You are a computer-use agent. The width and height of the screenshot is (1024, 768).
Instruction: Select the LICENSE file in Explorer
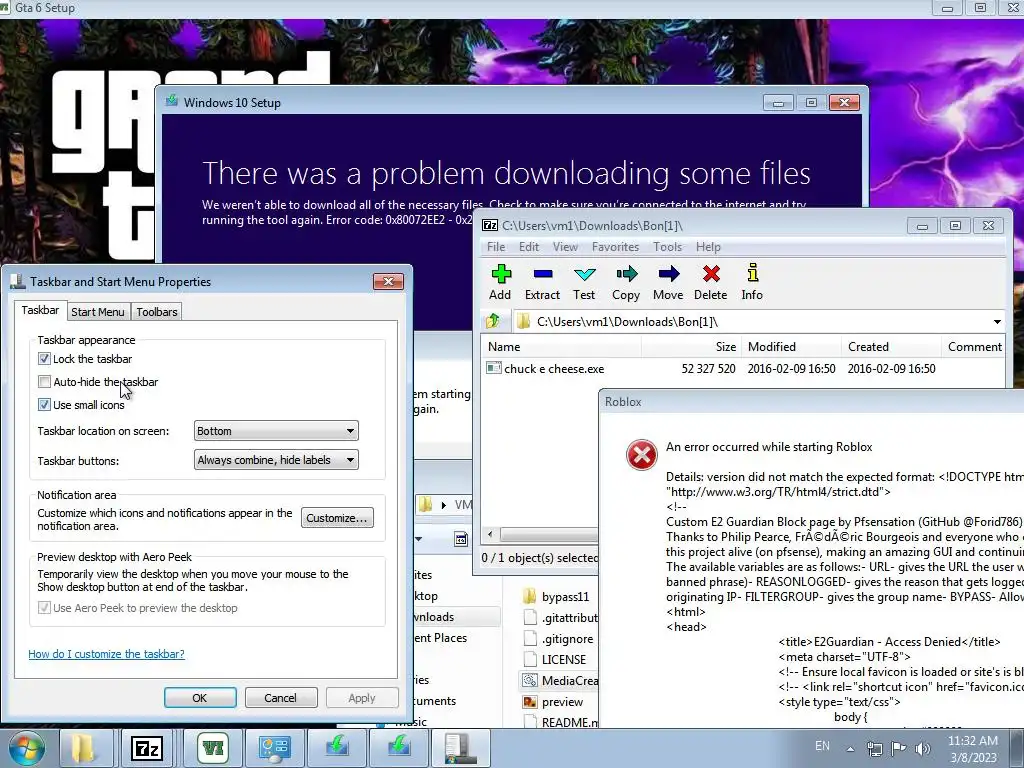[x=554, y=660]
